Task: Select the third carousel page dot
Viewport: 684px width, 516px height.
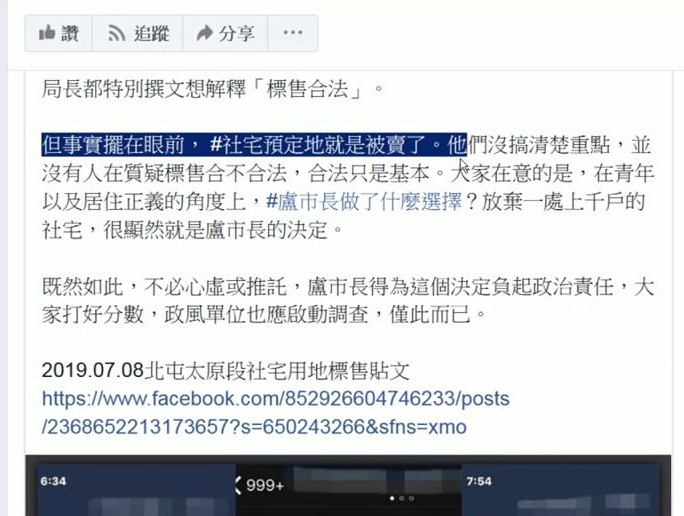Action: 411,498
